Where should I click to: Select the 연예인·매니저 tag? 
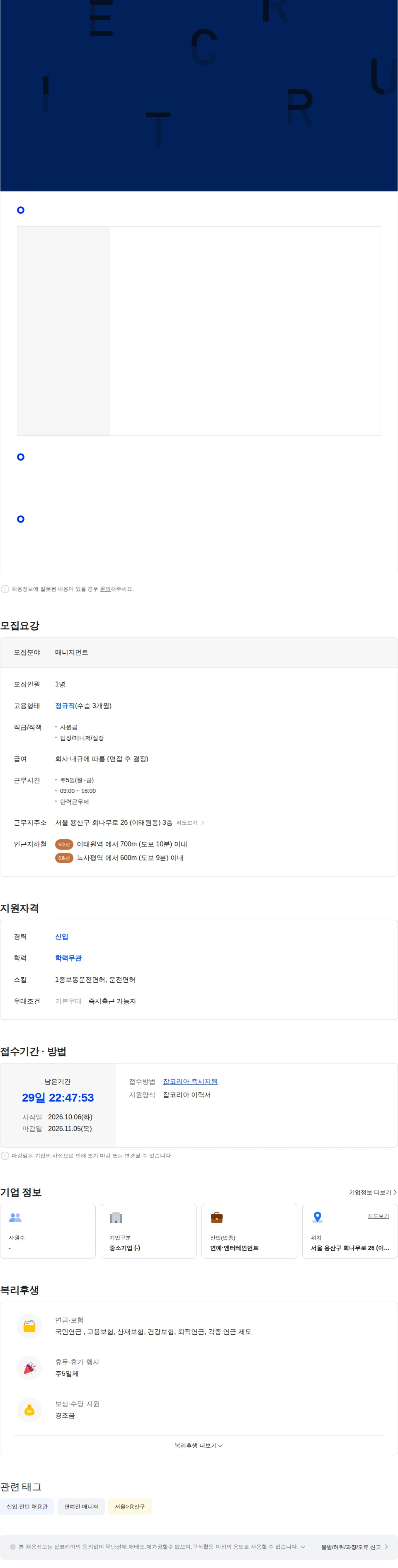click(x=81, y=1506)
